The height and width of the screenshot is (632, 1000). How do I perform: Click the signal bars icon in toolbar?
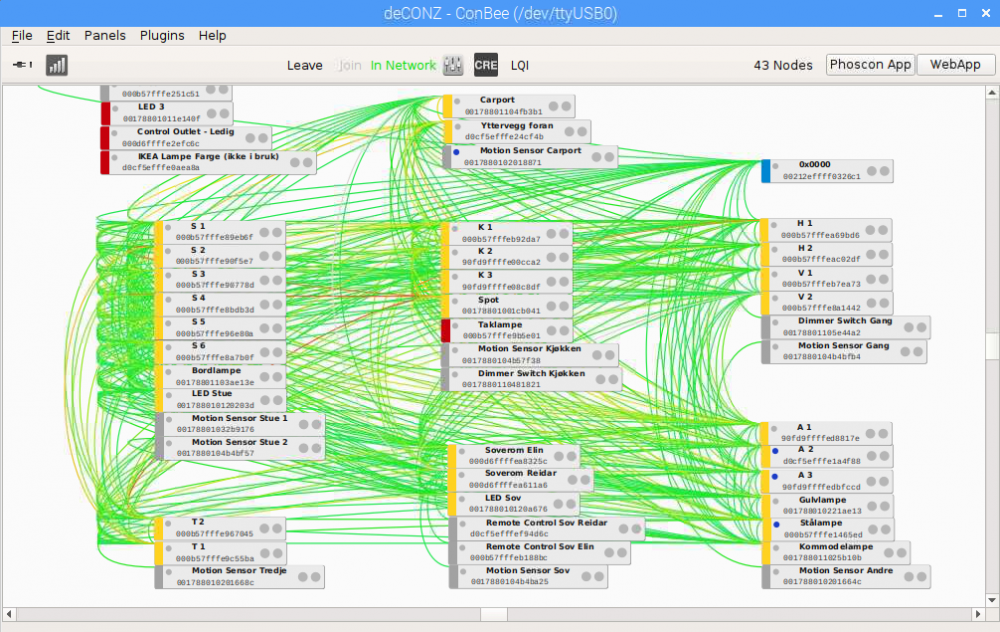(57, 65)
